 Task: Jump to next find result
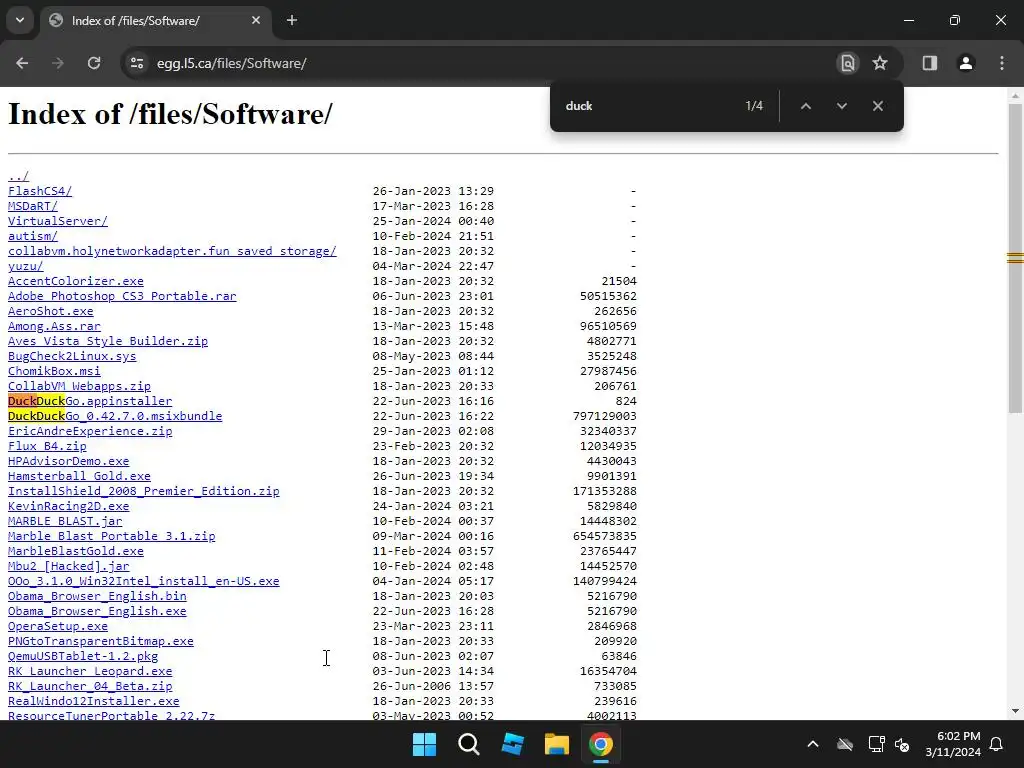coord(842,106)
